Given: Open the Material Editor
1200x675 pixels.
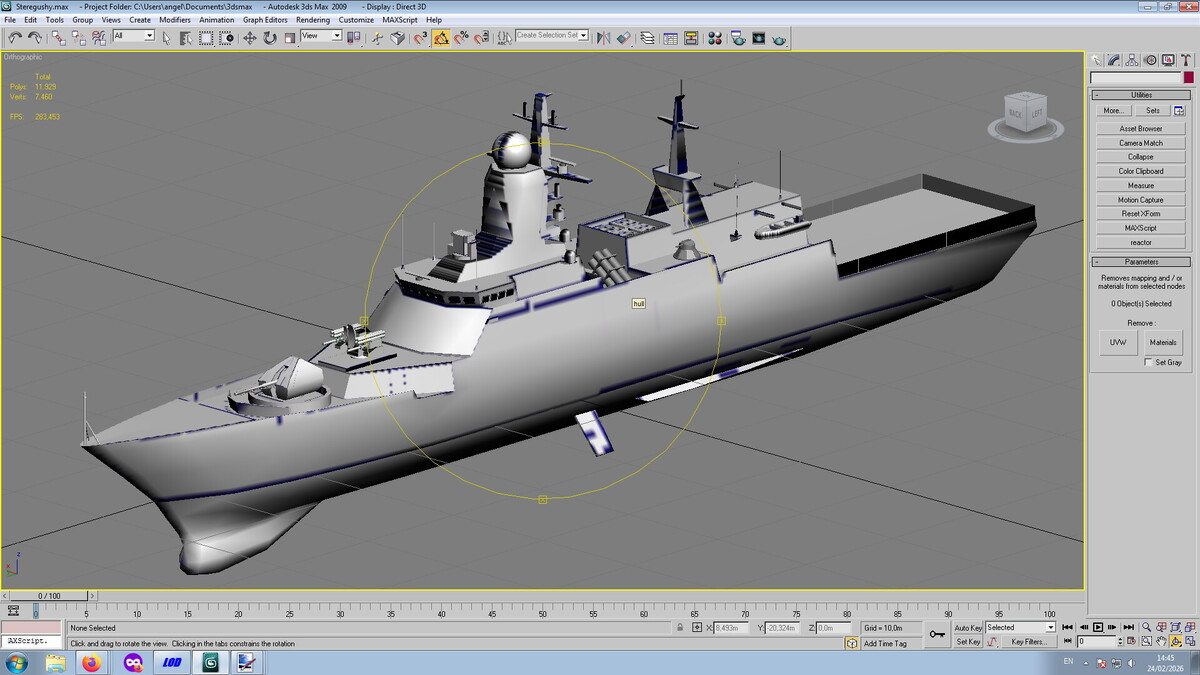Looking at the screenshot, I should click(x=715, y=38).
